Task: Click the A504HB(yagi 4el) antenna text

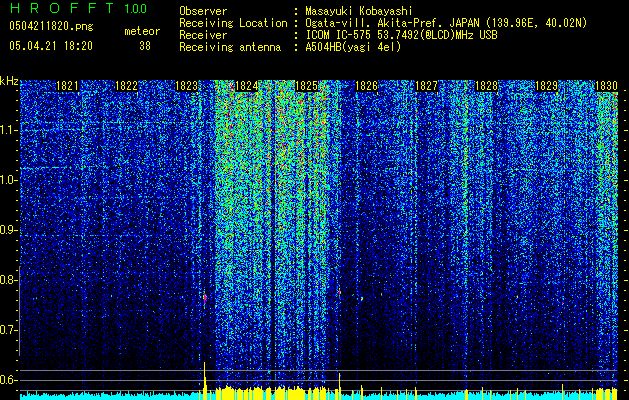Action: pyautogui.click(x=353, y=47)
